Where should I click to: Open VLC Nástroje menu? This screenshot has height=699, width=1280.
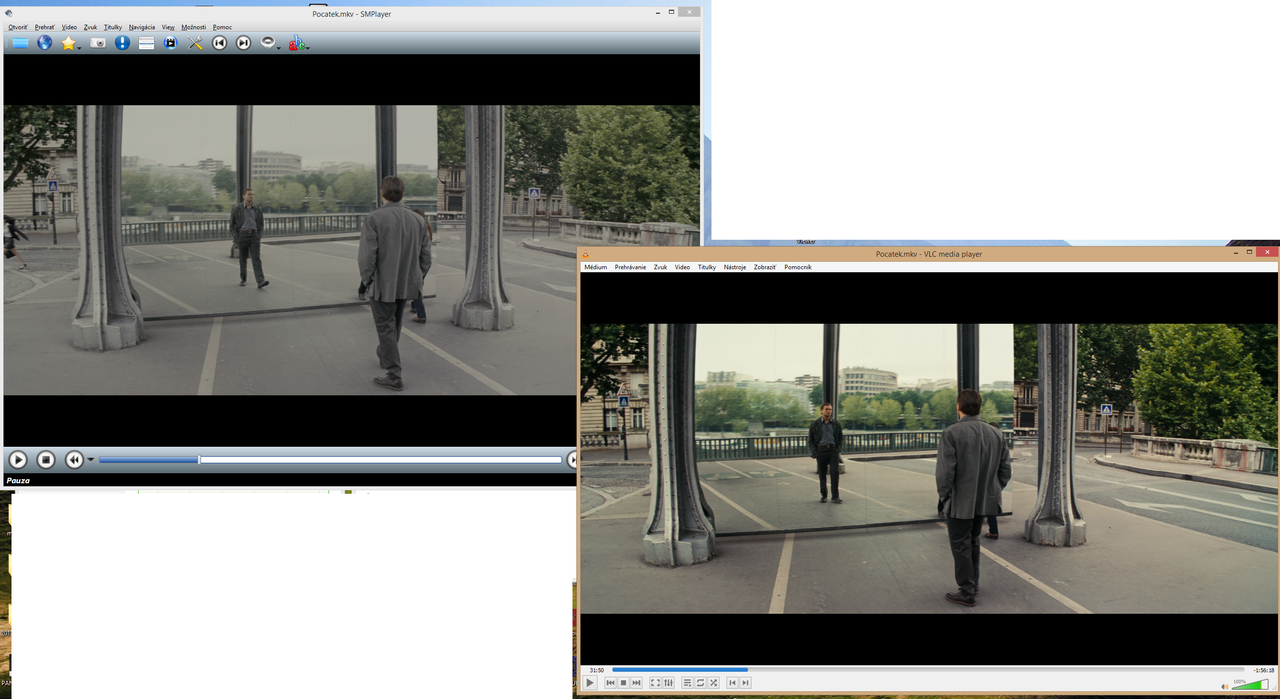(x=735, y=267)
